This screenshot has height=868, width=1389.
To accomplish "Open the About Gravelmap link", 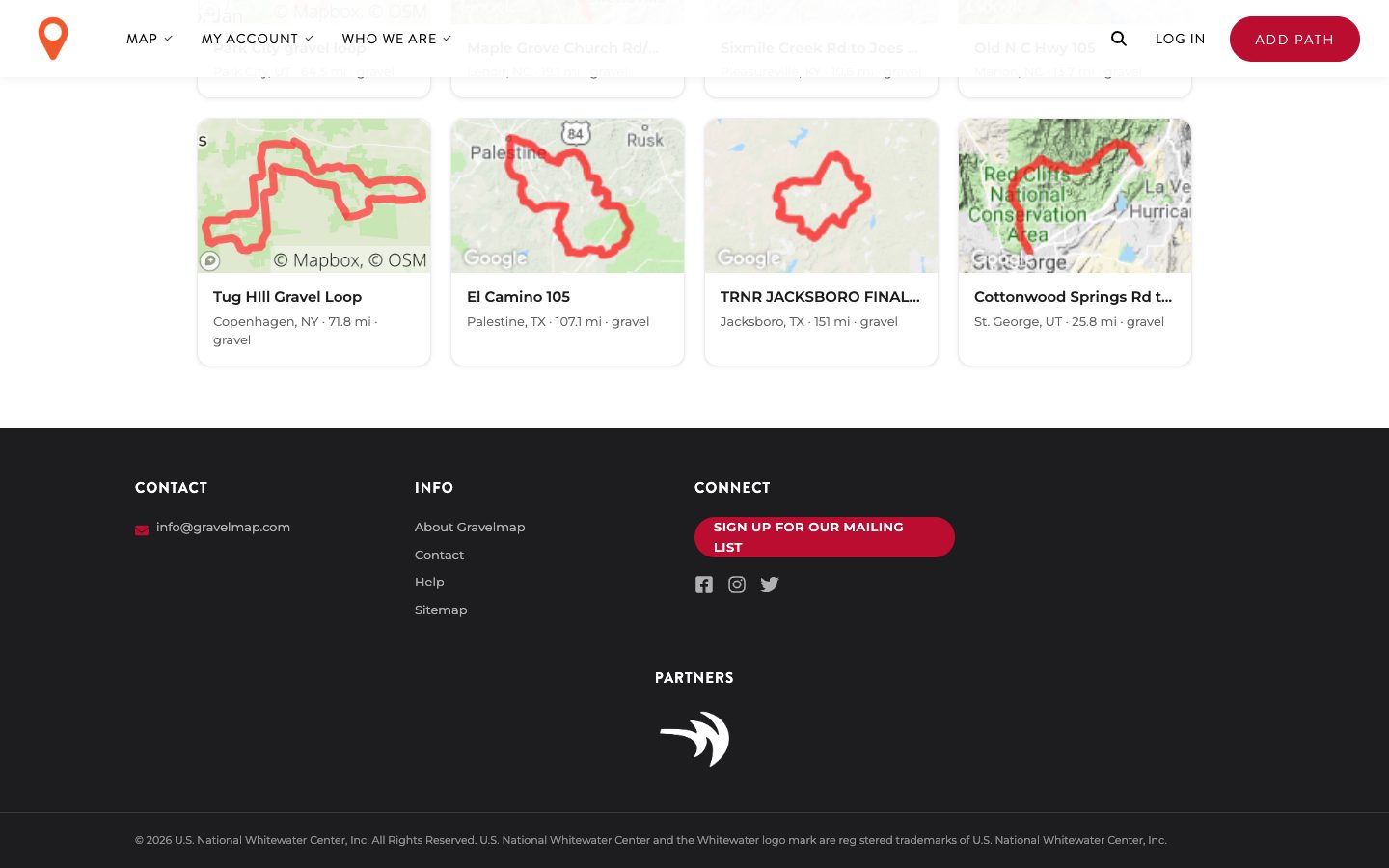I will (470, 527).
